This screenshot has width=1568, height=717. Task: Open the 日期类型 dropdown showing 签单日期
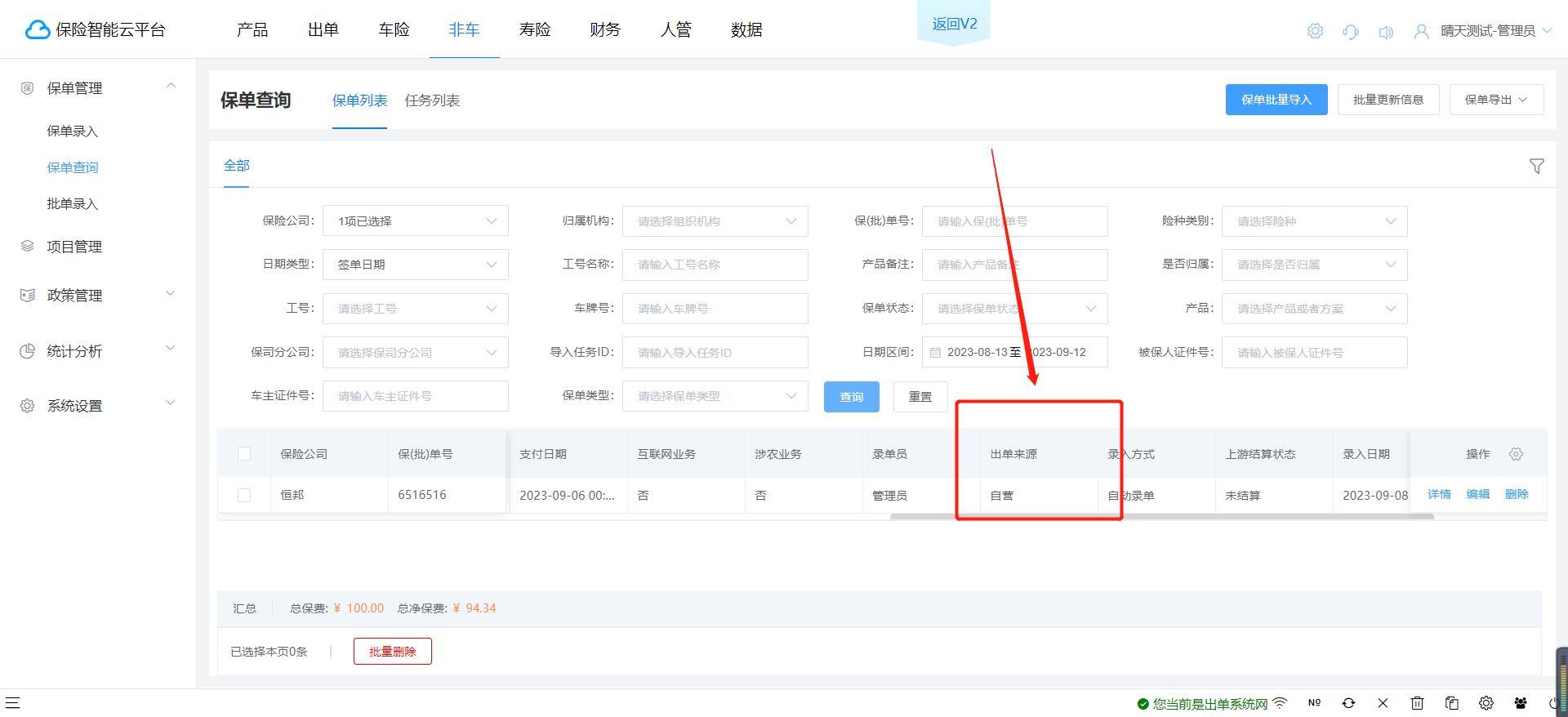click(x=416, y=265)
